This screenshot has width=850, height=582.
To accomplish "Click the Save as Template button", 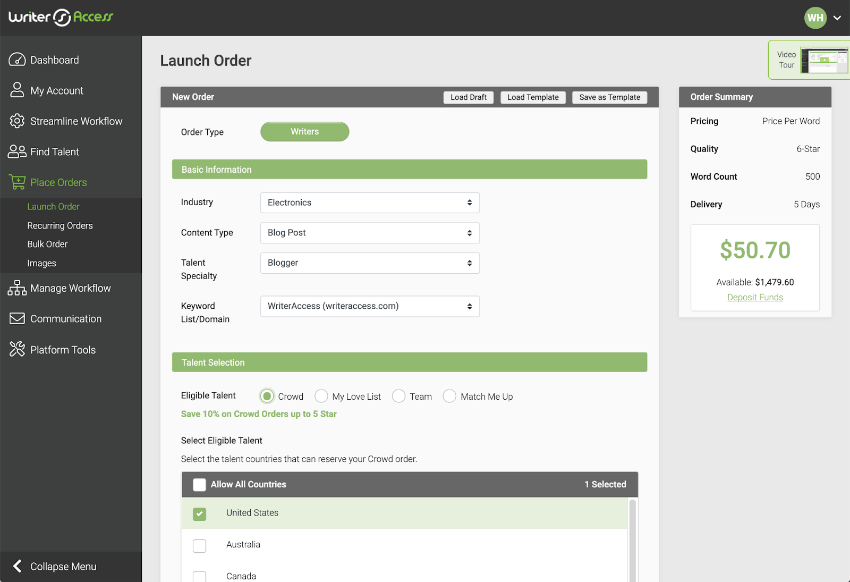I will 609,97.
